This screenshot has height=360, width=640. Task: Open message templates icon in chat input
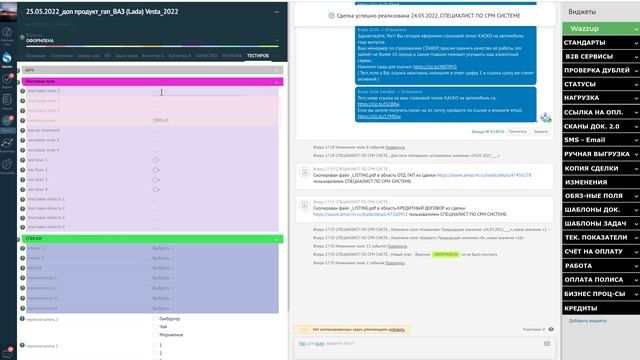click(547, 344)
